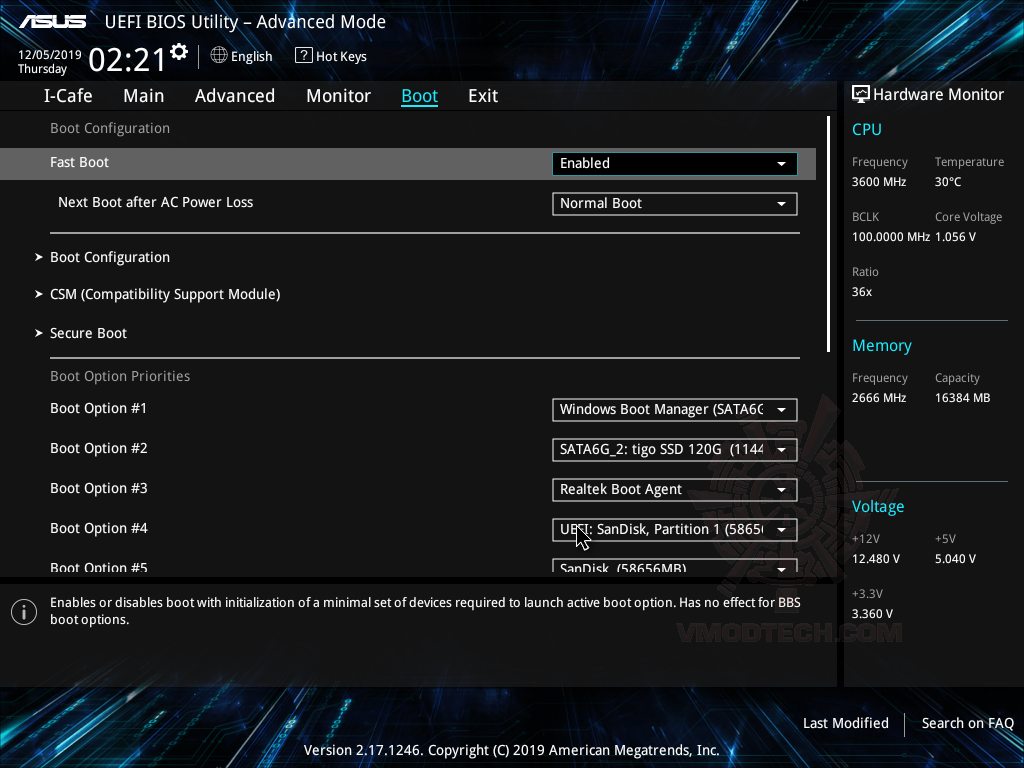Click the Fast Boot dropdown arrow
Viewport: 1024px width, 768px height.
(x=782, y=163)
